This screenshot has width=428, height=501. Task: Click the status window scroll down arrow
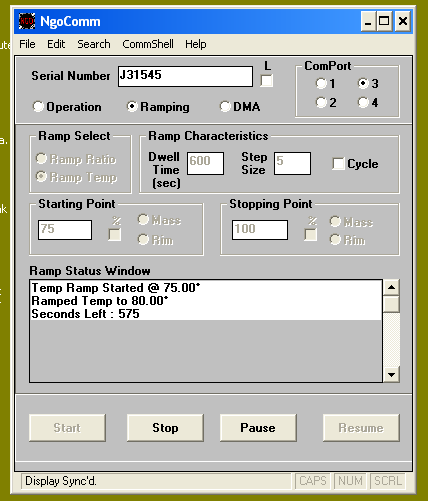(x=391, y=375)
